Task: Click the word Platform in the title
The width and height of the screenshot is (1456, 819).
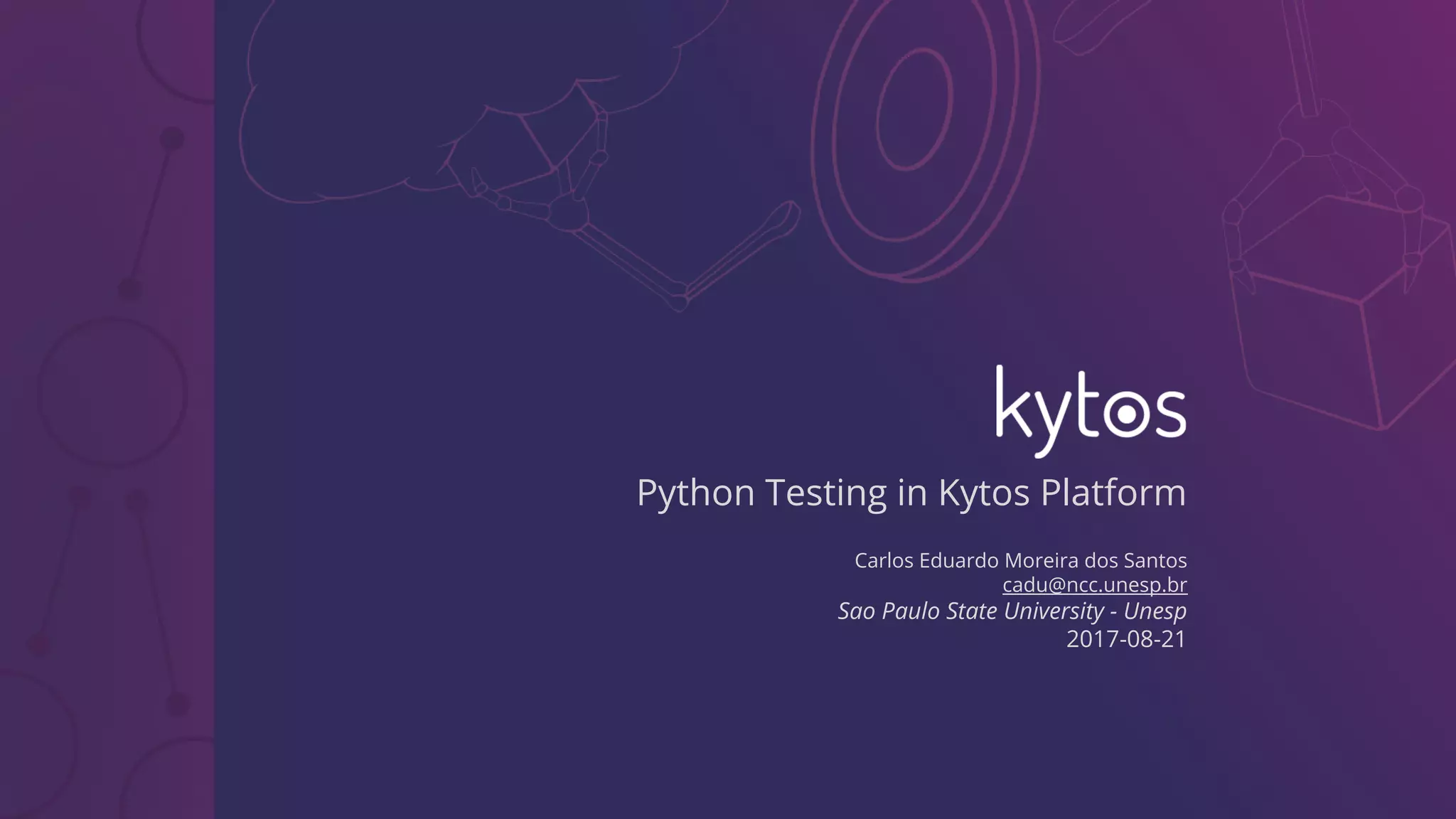Action: click(x=1113, y=492)
